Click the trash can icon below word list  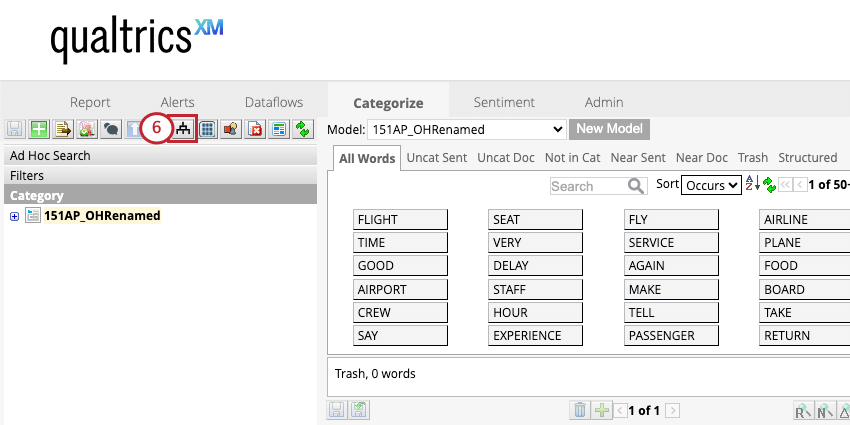579,410
